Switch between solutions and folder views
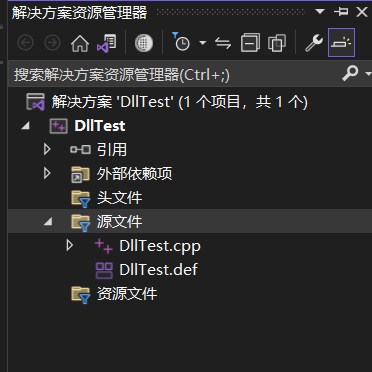The image size is (372, 372). 106,43
